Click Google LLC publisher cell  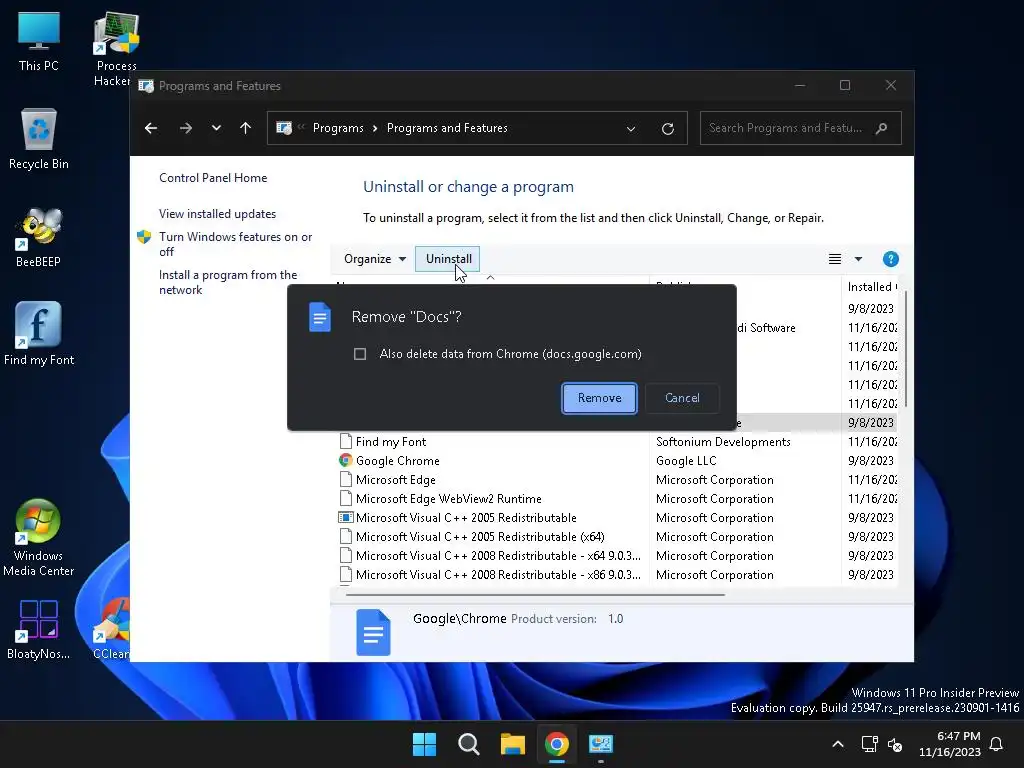(686, 460)
